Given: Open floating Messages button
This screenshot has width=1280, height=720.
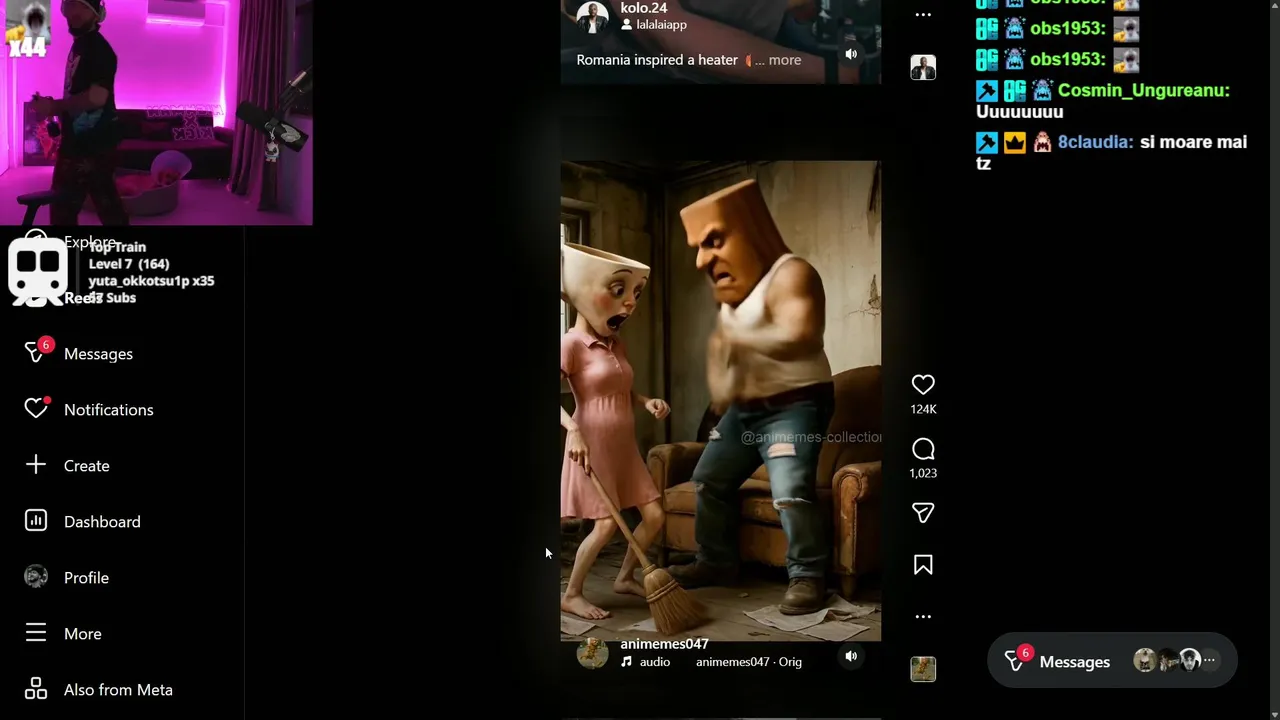Looking at the screenshot, I should point(1112,661).
